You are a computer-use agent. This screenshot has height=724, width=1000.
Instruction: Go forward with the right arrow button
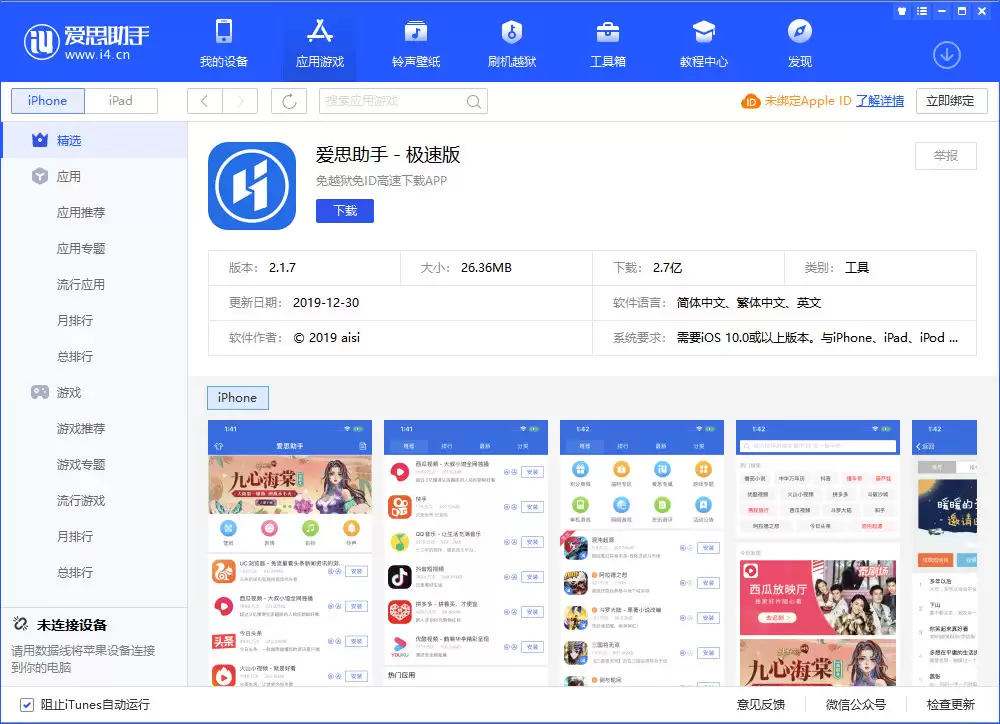tap(240, 101)
